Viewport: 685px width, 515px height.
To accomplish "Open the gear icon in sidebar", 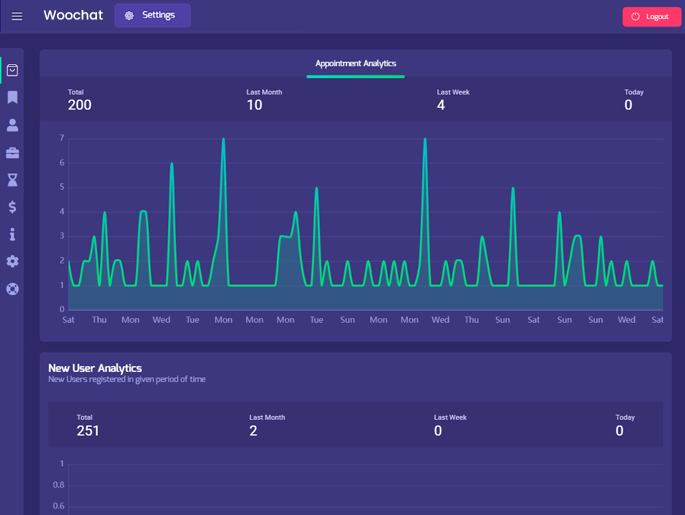I will [12, 261].
